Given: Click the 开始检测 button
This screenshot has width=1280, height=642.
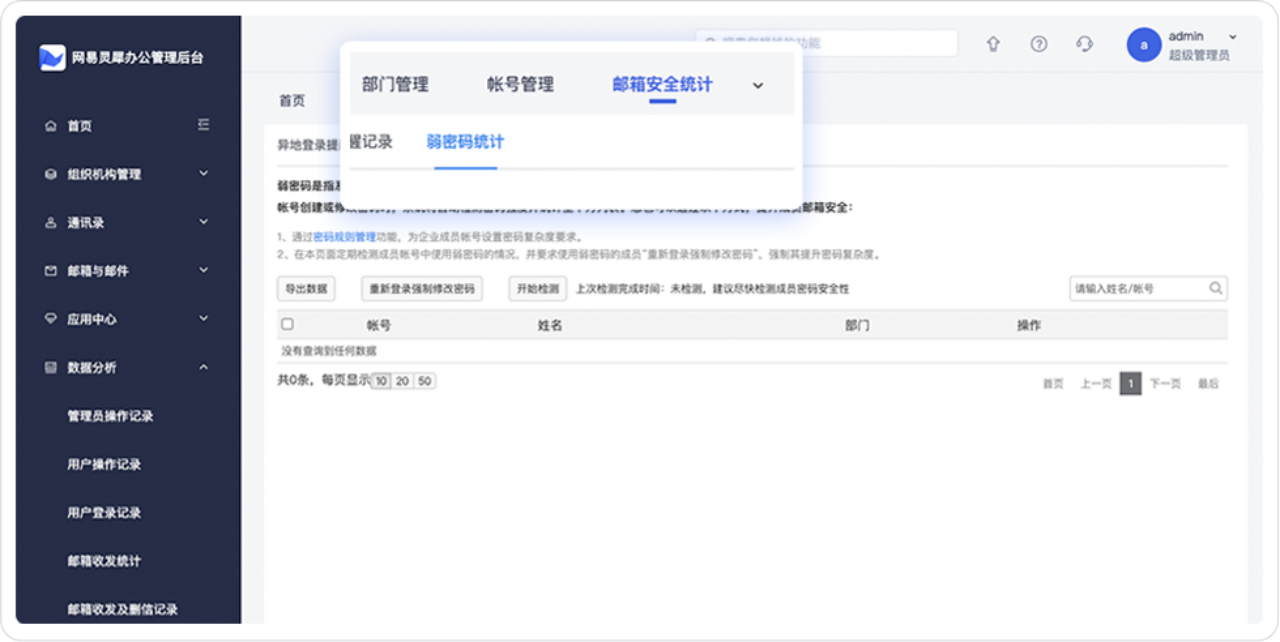Looking at the screenshot, I should pyautogui.click(x=537, y=288).
